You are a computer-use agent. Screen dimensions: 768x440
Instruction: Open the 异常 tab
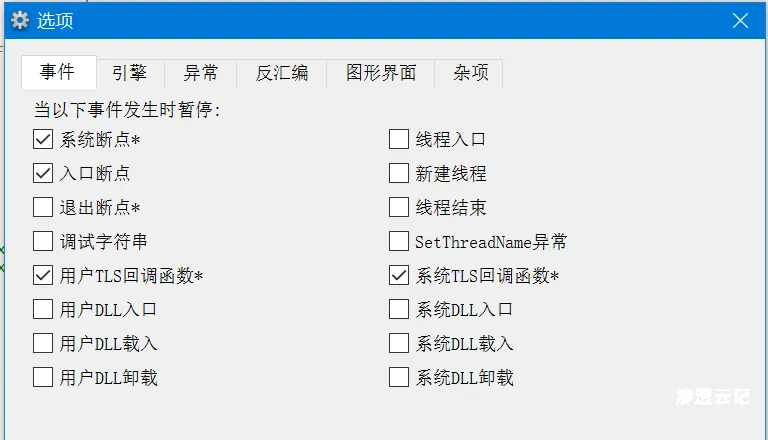pos(201,73)
